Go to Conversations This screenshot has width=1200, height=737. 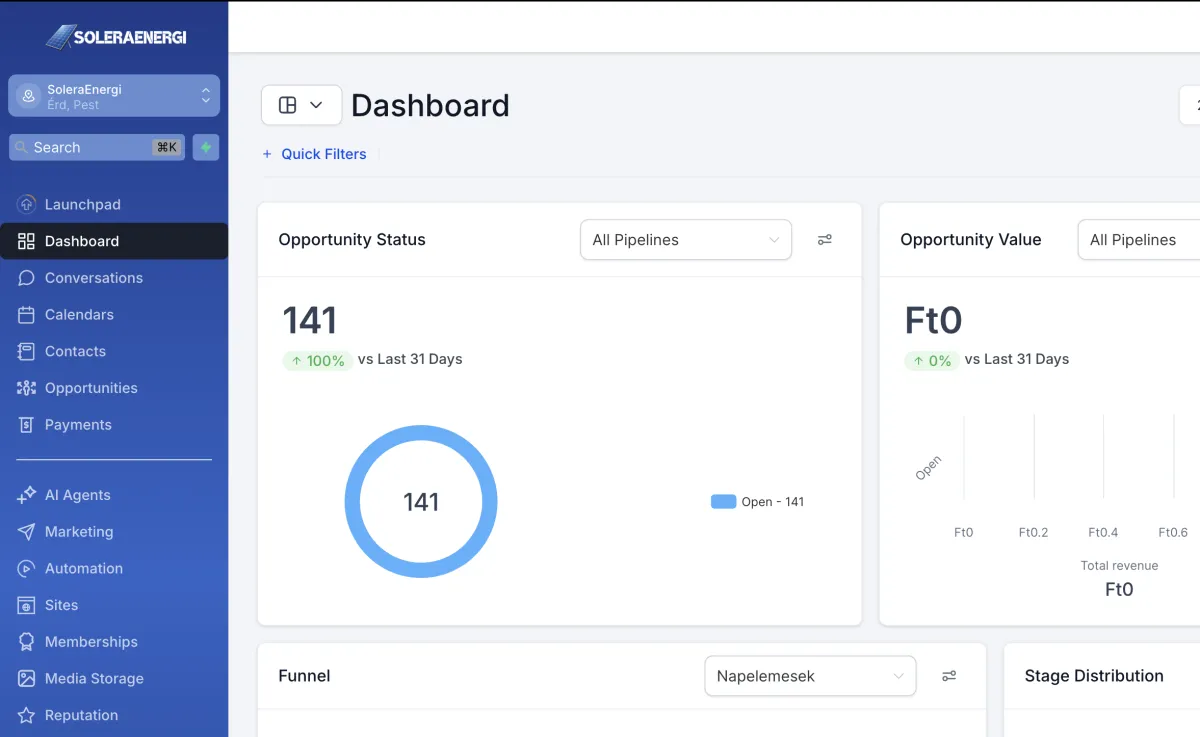[114, 278]
